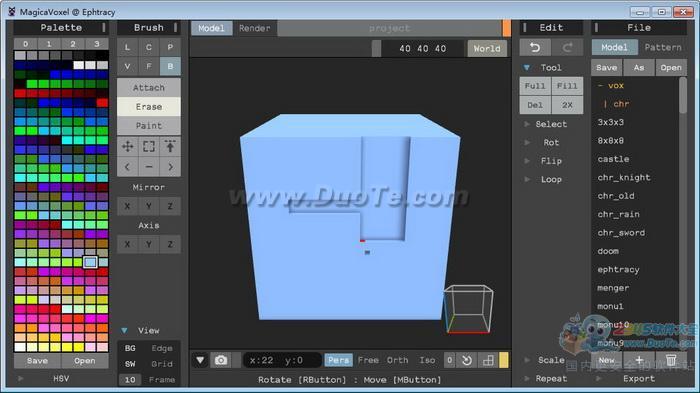Toggle the Edge view option
The height and width of the screenshot is (393, 700).
162,348
